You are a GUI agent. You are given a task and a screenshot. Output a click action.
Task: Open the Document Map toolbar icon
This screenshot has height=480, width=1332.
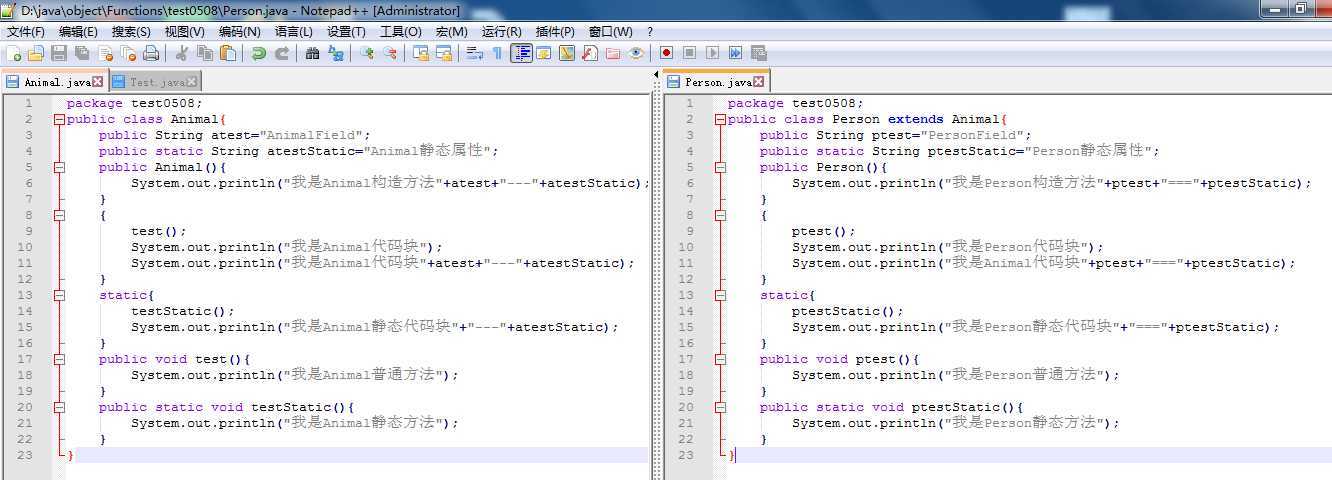(x=566, y=53)
